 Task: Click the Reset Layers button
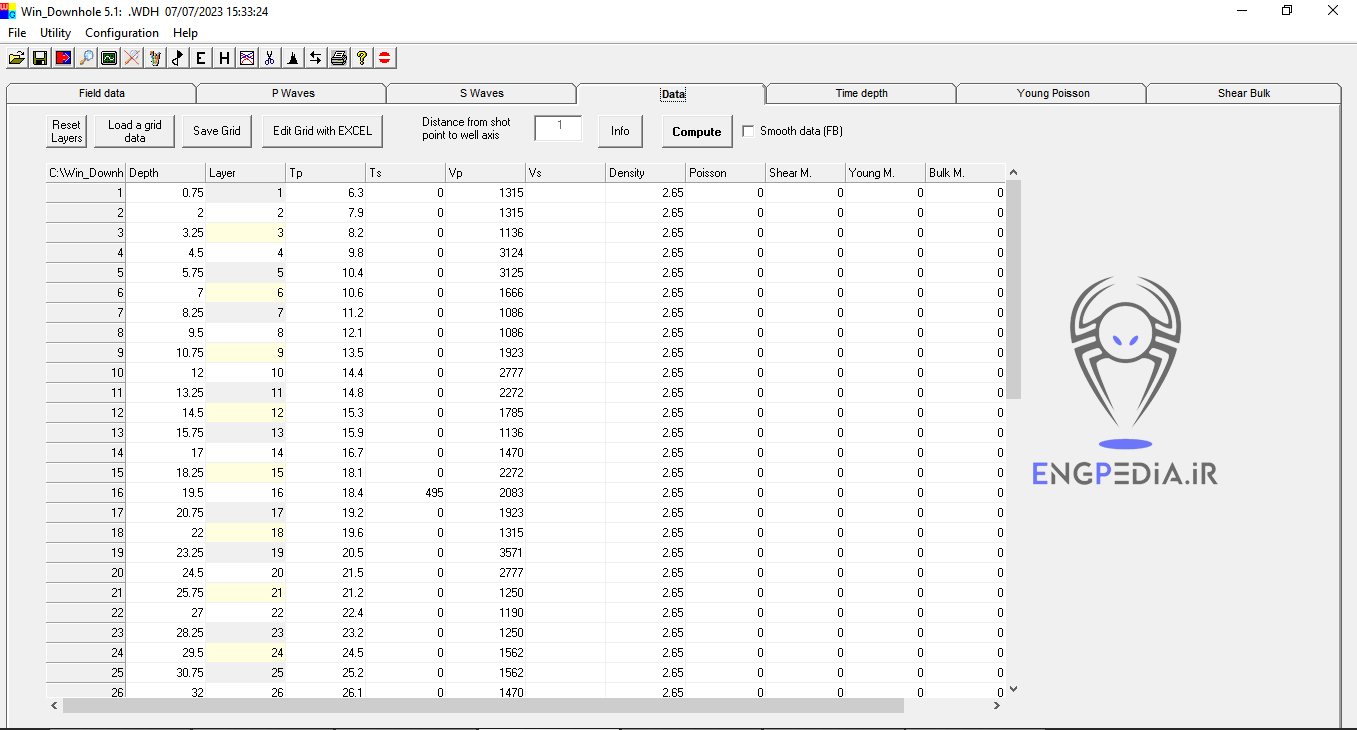pyautogui.click(x=67, y=132)
